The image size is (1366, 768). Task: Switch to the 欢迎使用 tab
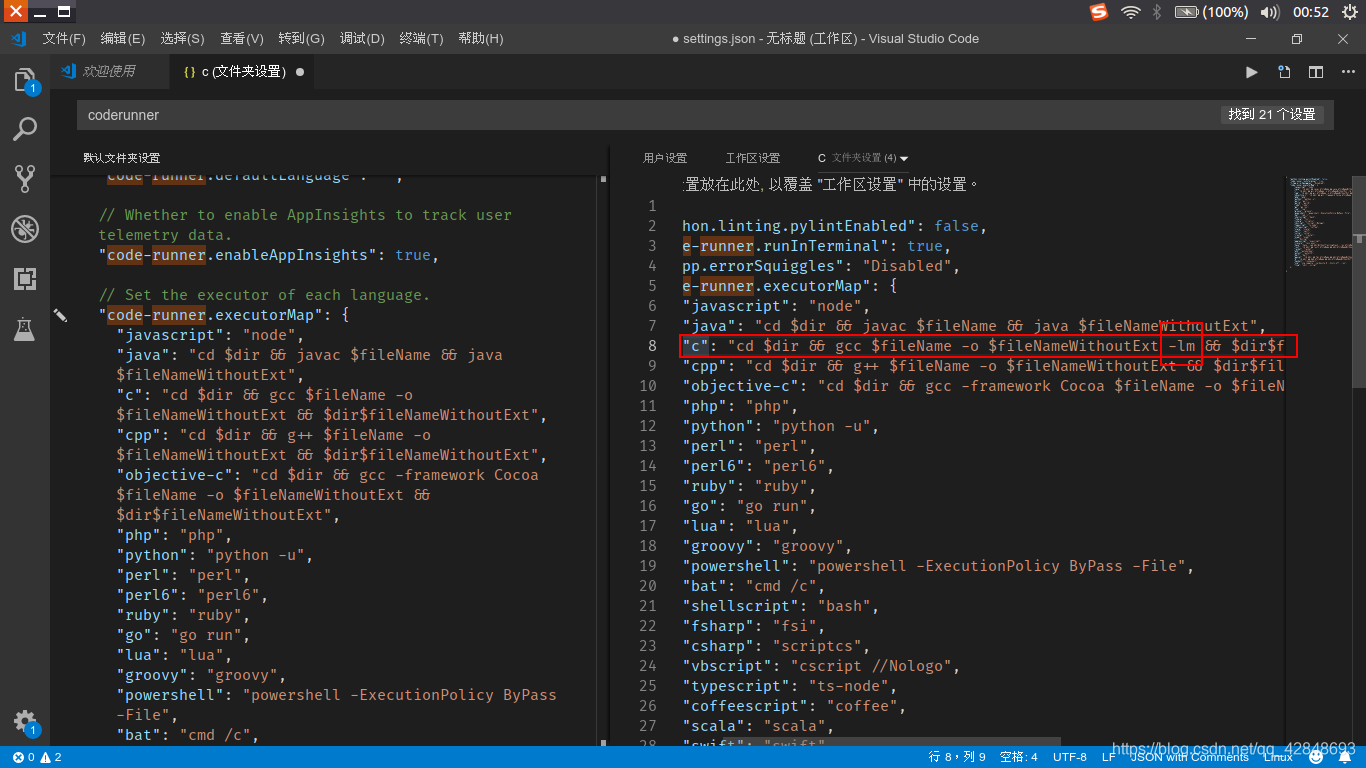(x=109, y=71)
